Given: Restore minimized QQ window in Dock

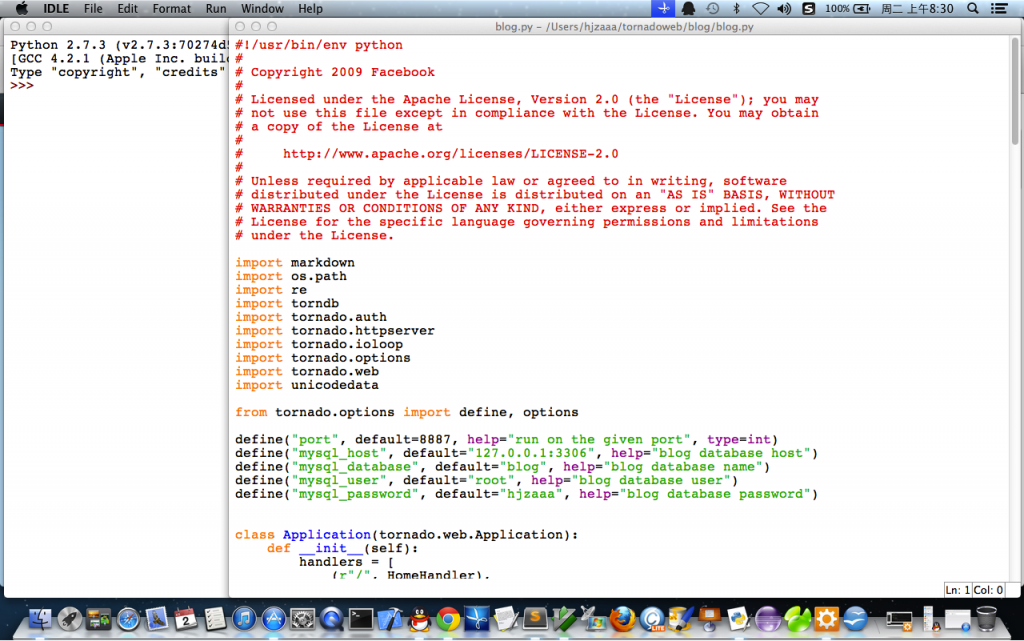Looking at the screenshot, I should [x=929, y=619].
